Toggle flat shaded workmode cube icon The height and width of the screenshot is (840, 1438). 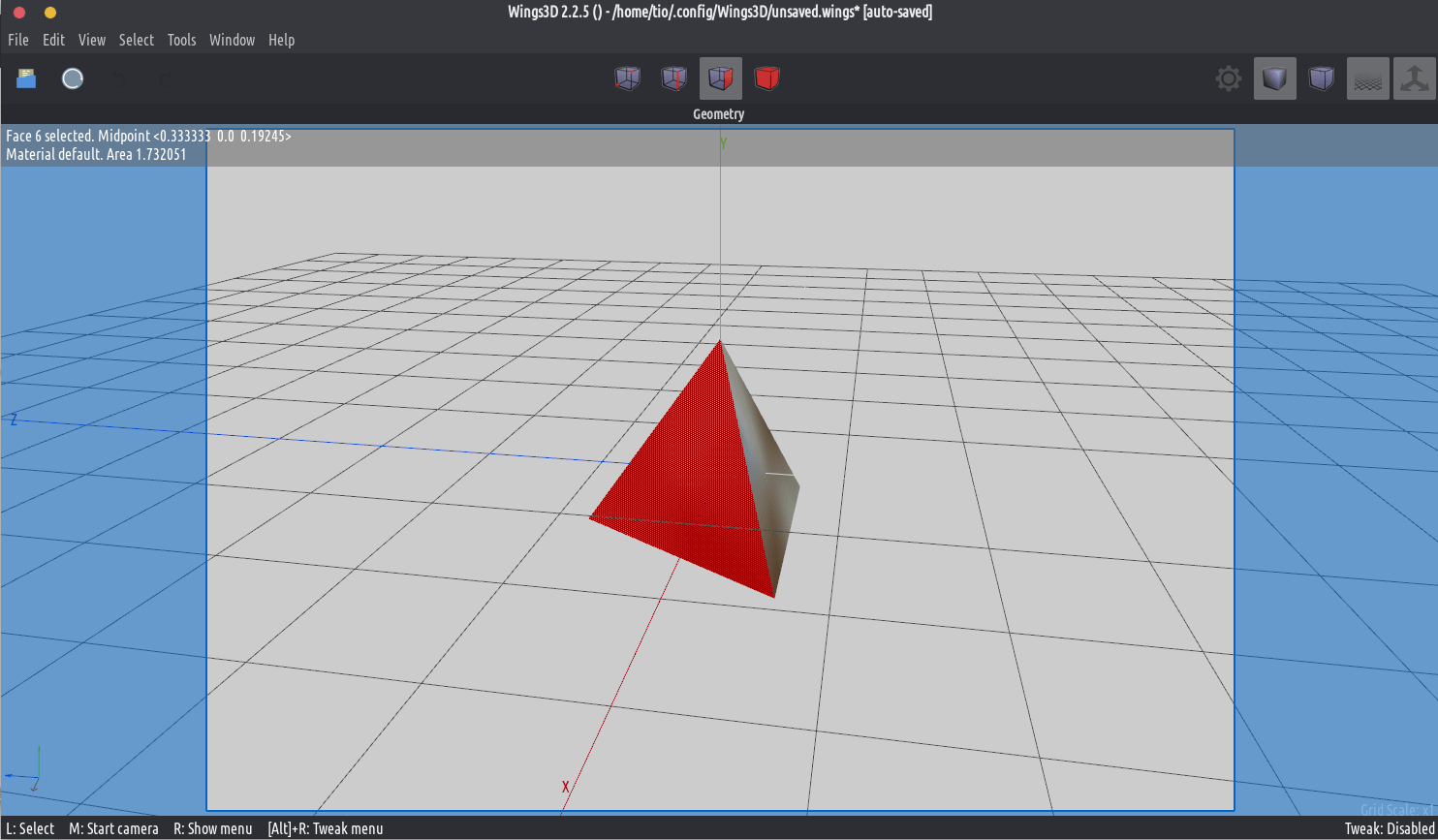point(1275,78)
